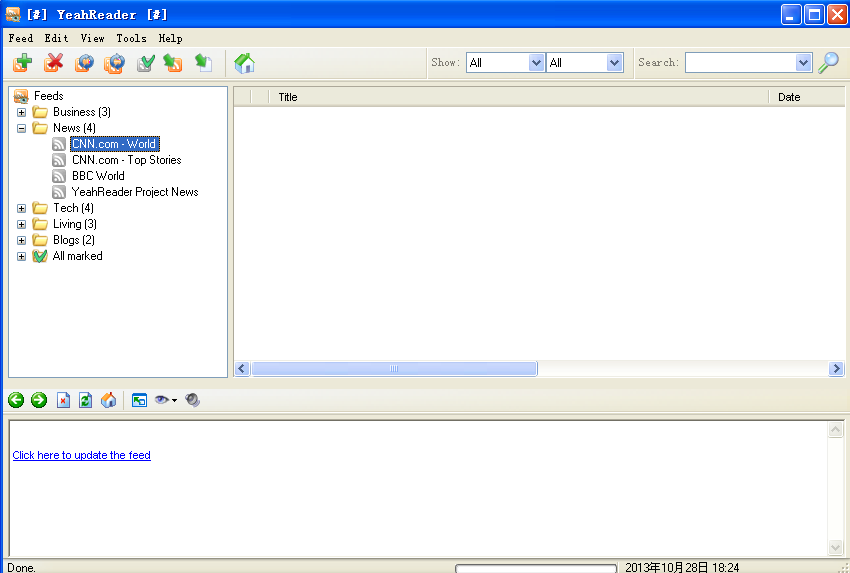
Task: Open page in external window icon
Action: [139, 401]
